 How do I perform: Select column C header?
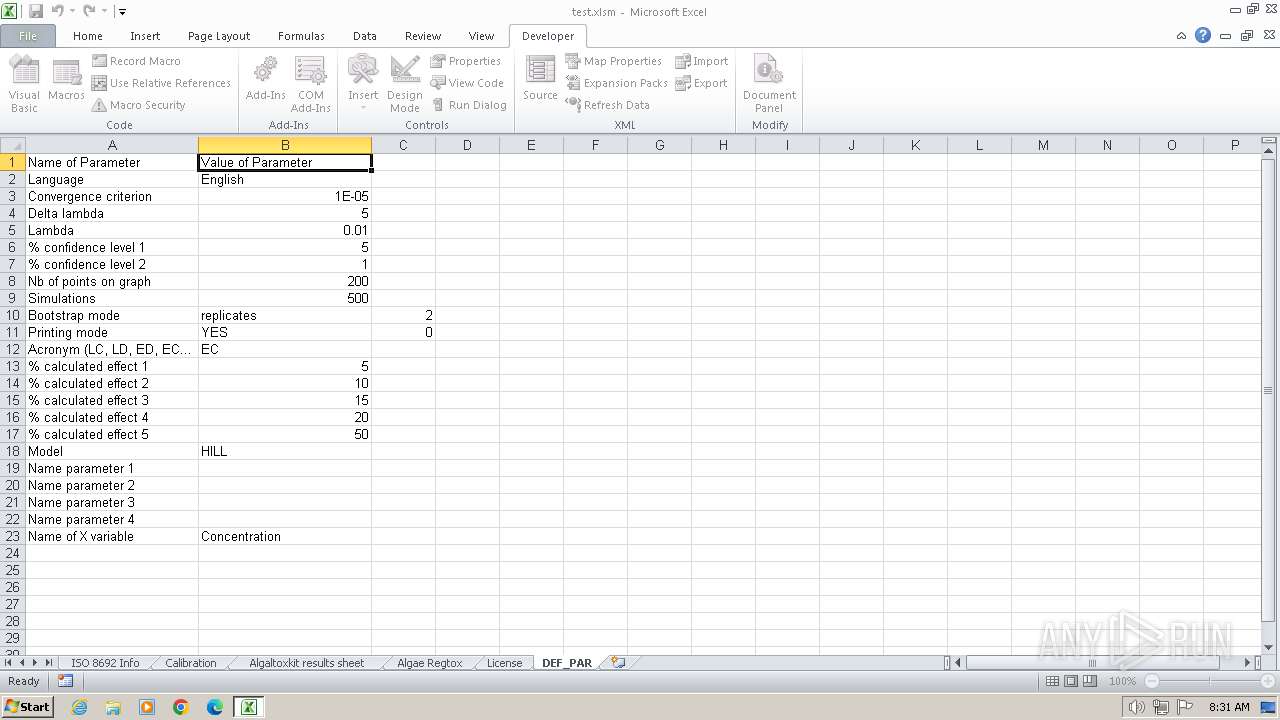click(403, 145)
